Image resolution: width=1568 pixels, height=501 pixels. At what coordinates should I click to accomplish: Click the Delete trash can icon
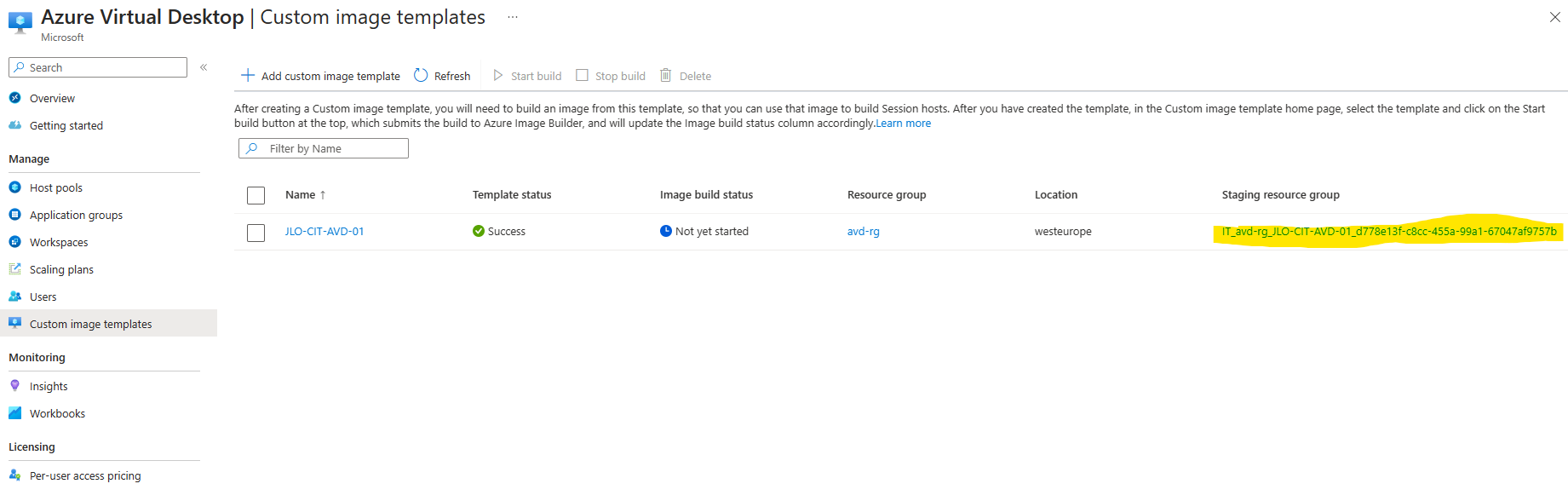[x=666, y=75]
